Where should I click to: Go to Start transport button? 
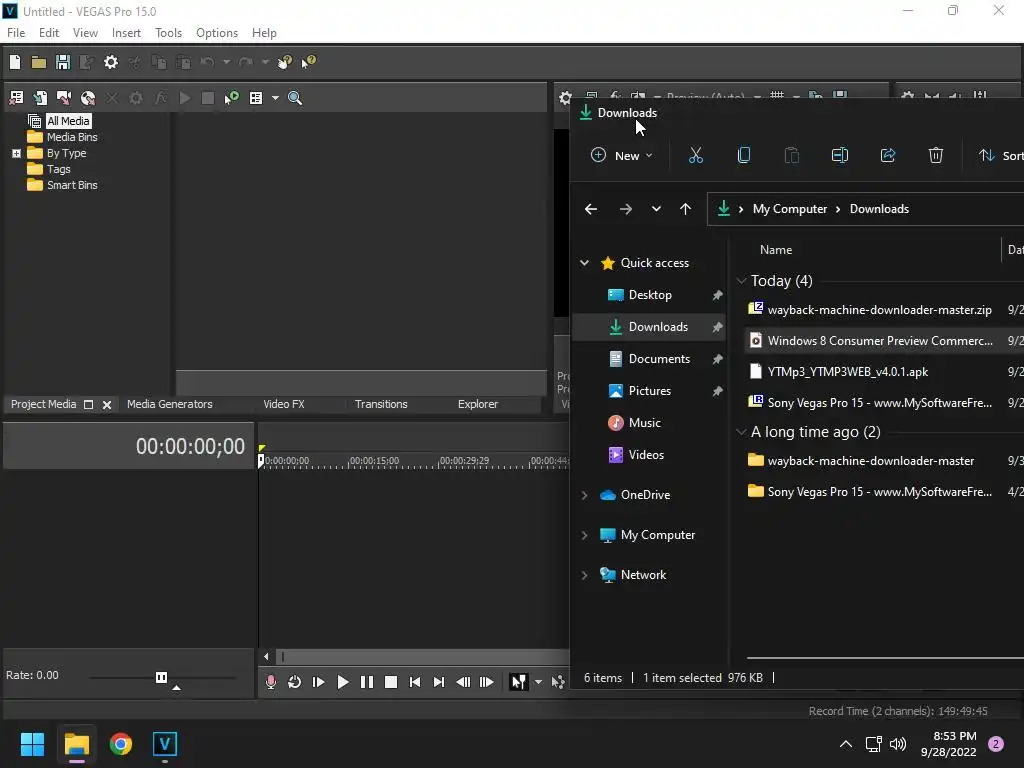(415, 682)
